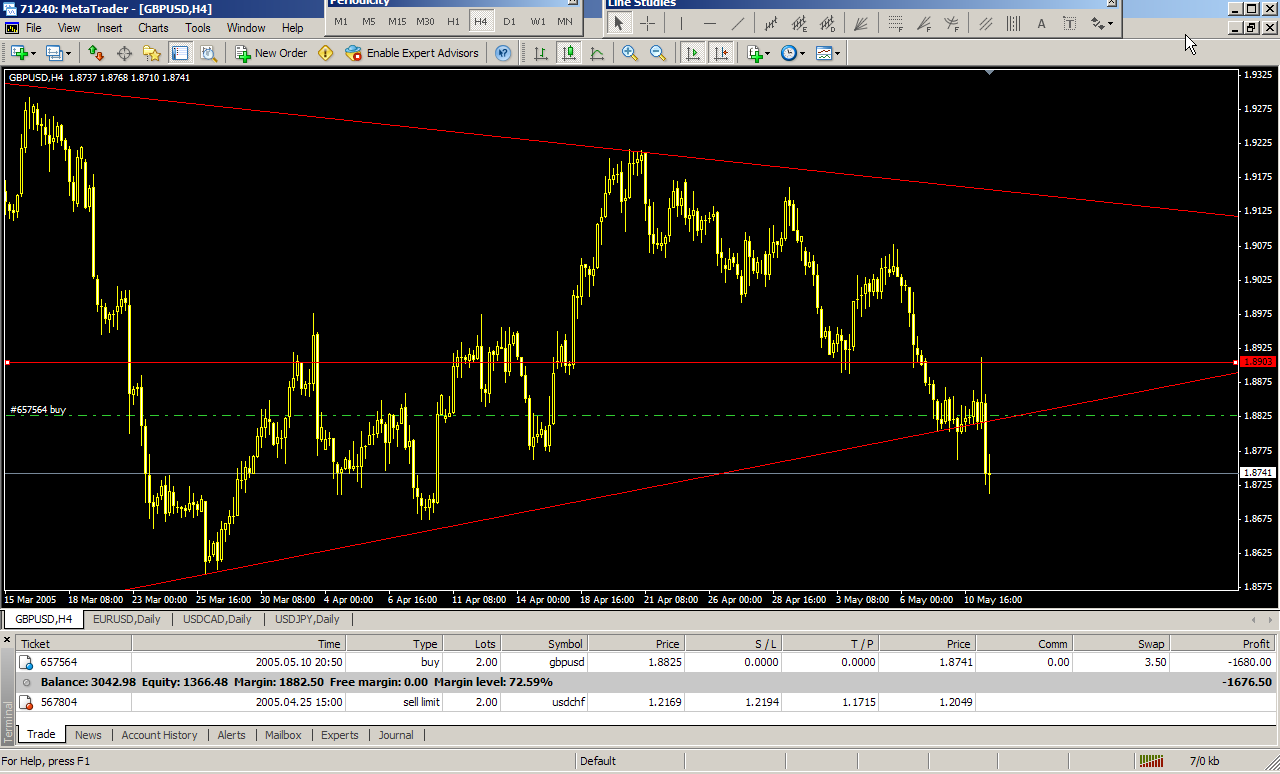Switch to the Account History tab

pos(159,735)
